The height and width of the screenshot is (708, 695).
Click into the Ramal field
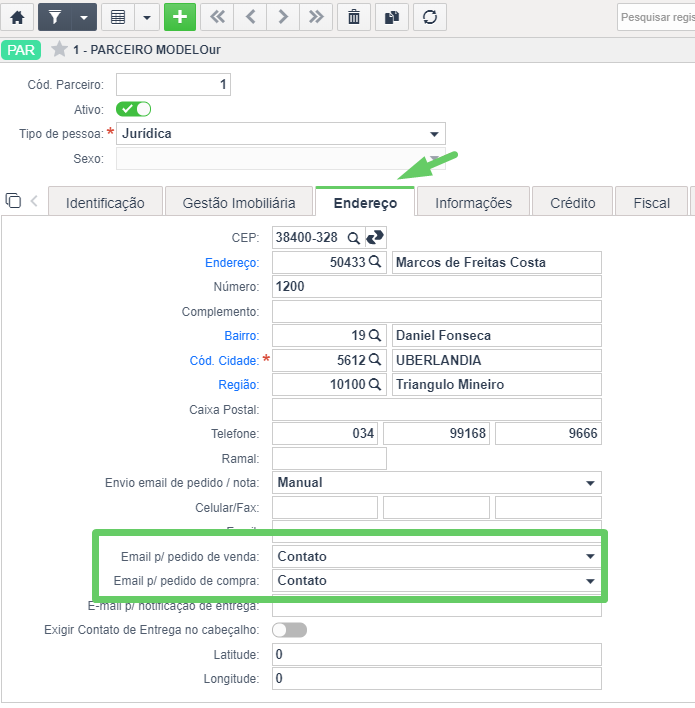point(329,458)
